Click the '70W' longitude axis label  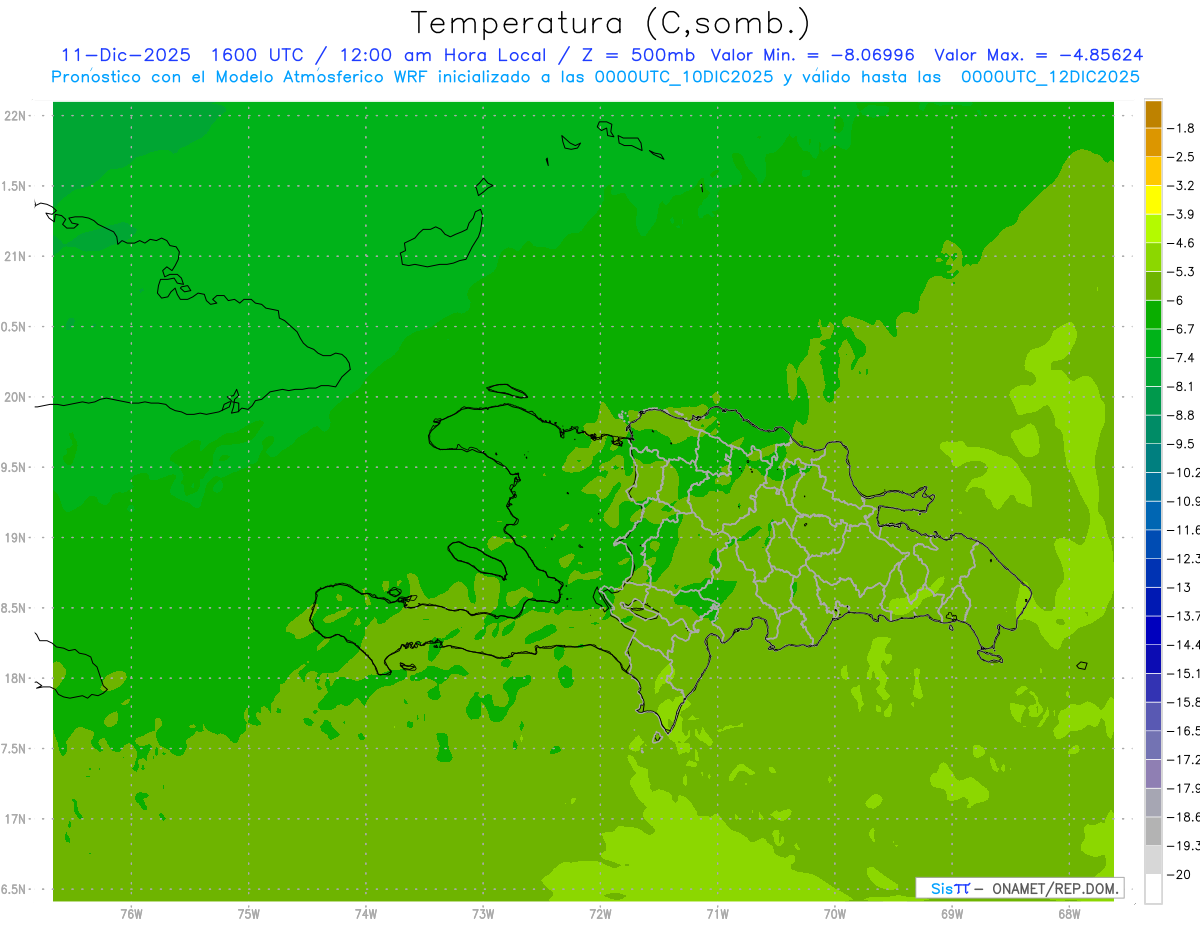click(x=835, y=913)
